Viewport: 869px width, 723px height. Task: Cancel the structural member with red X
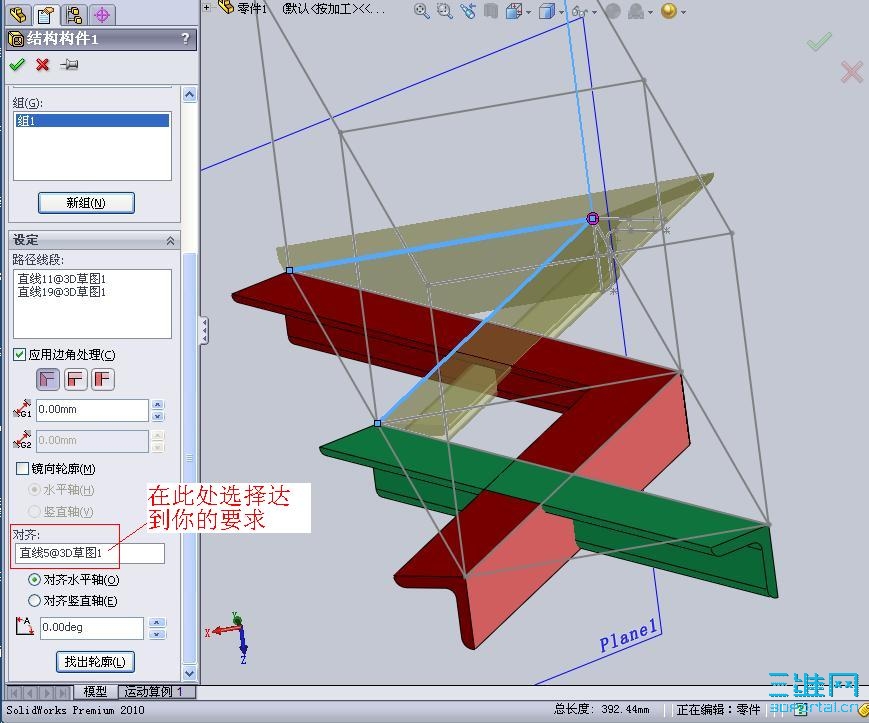pyautogui.click(x=42, y=65)
